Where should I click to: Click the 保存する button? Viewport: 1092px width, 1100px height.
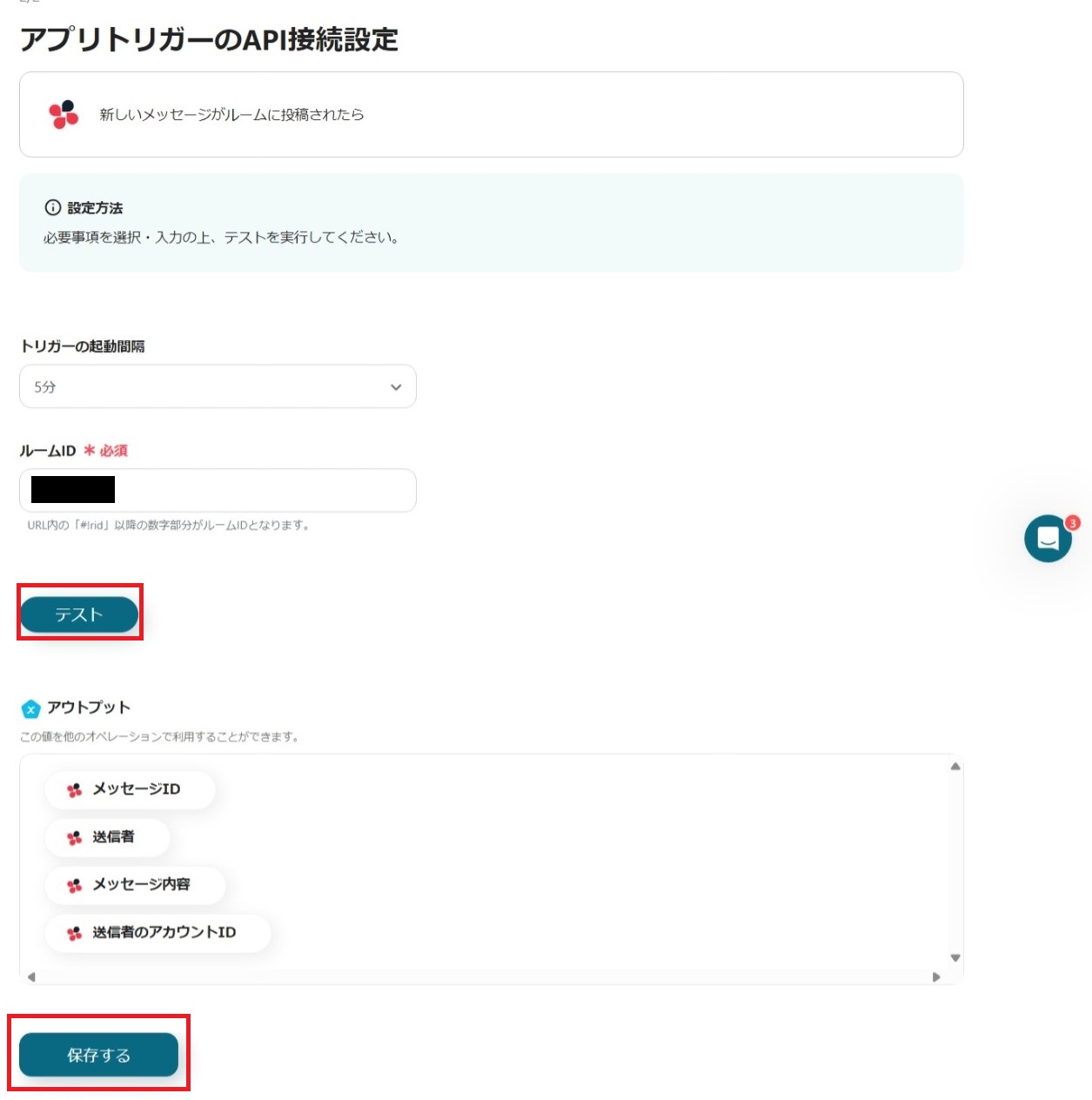98,1055
